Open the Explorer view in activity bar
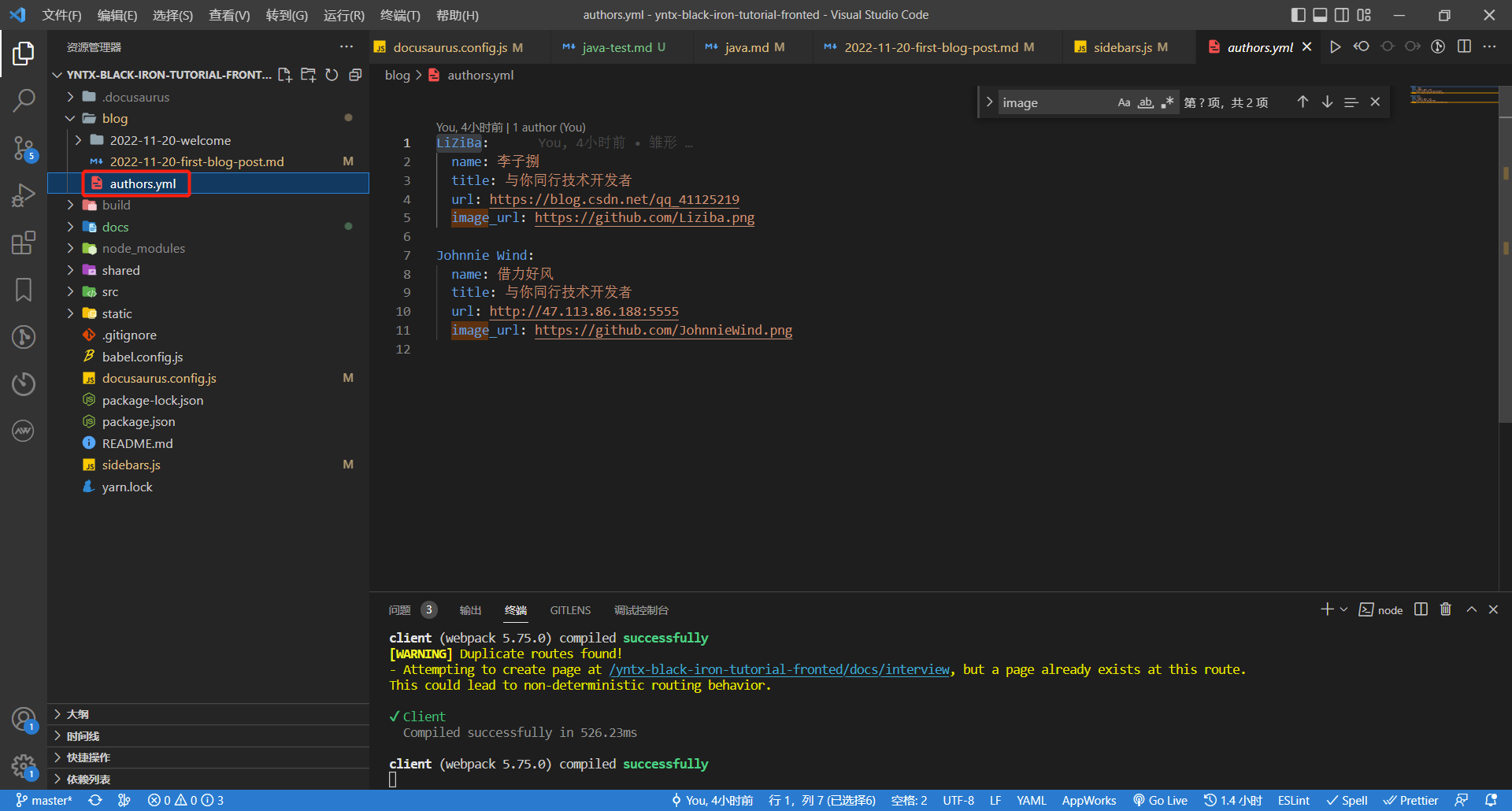1512x811 pixels. [x=24, y=54]
